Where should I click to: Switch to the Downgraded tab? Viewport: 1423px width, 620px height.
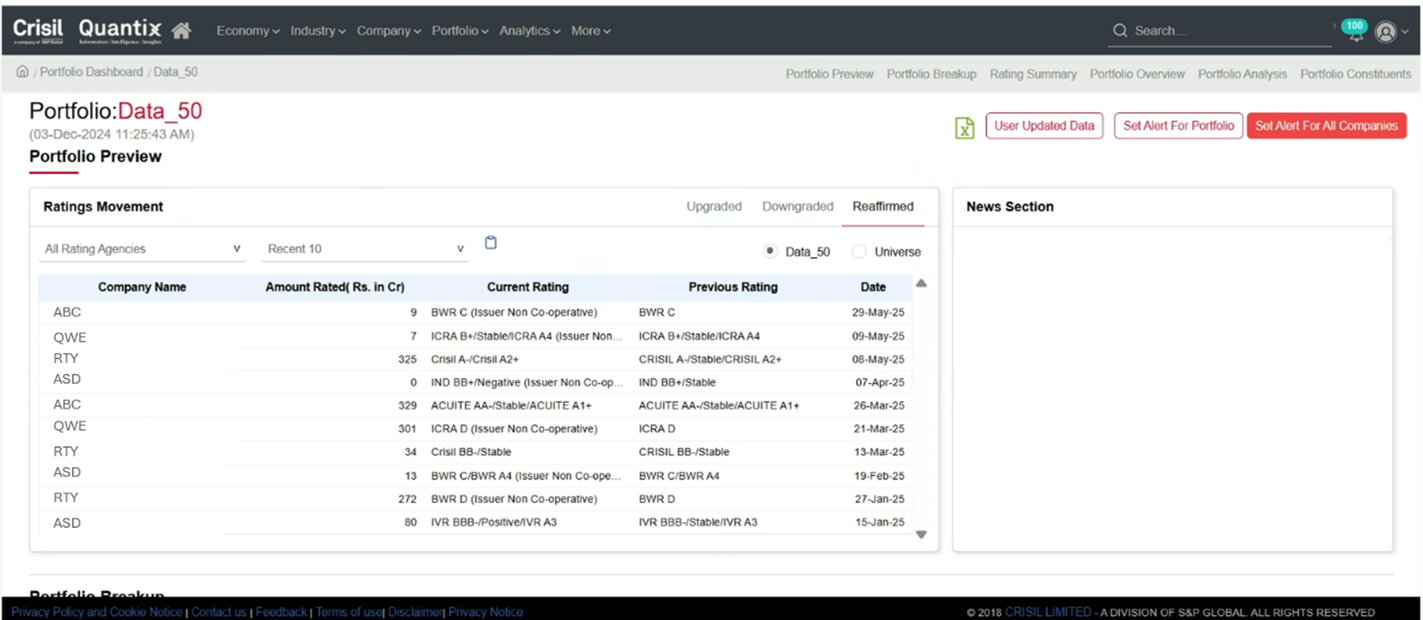[797, 207]
